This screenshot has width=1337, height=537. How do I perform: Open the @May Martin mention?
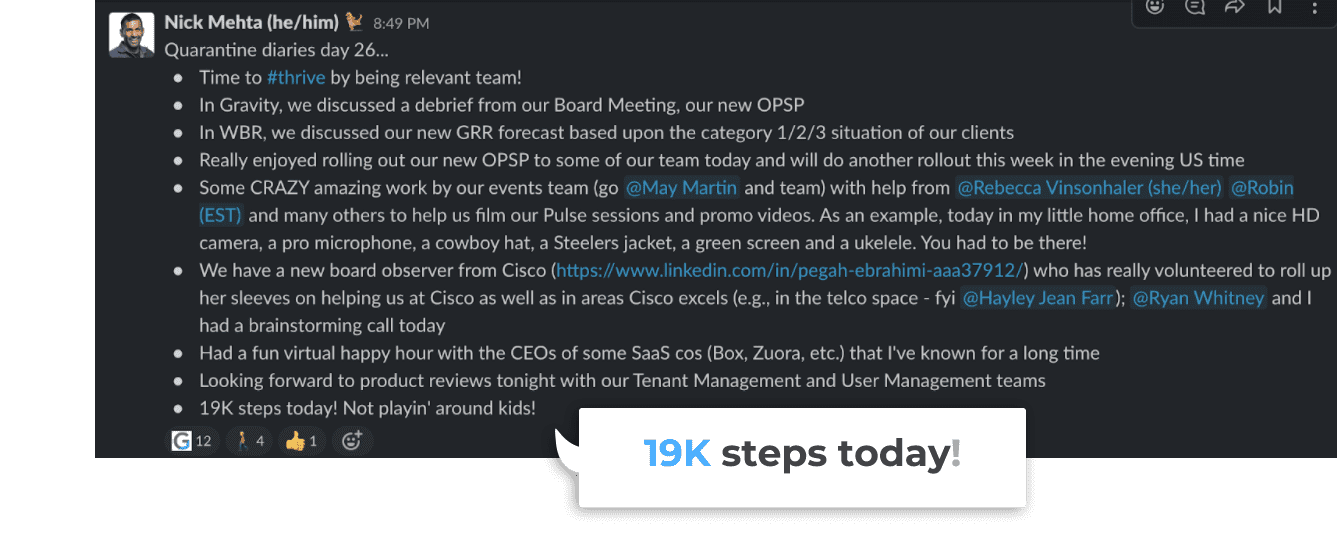pos(681,187)
